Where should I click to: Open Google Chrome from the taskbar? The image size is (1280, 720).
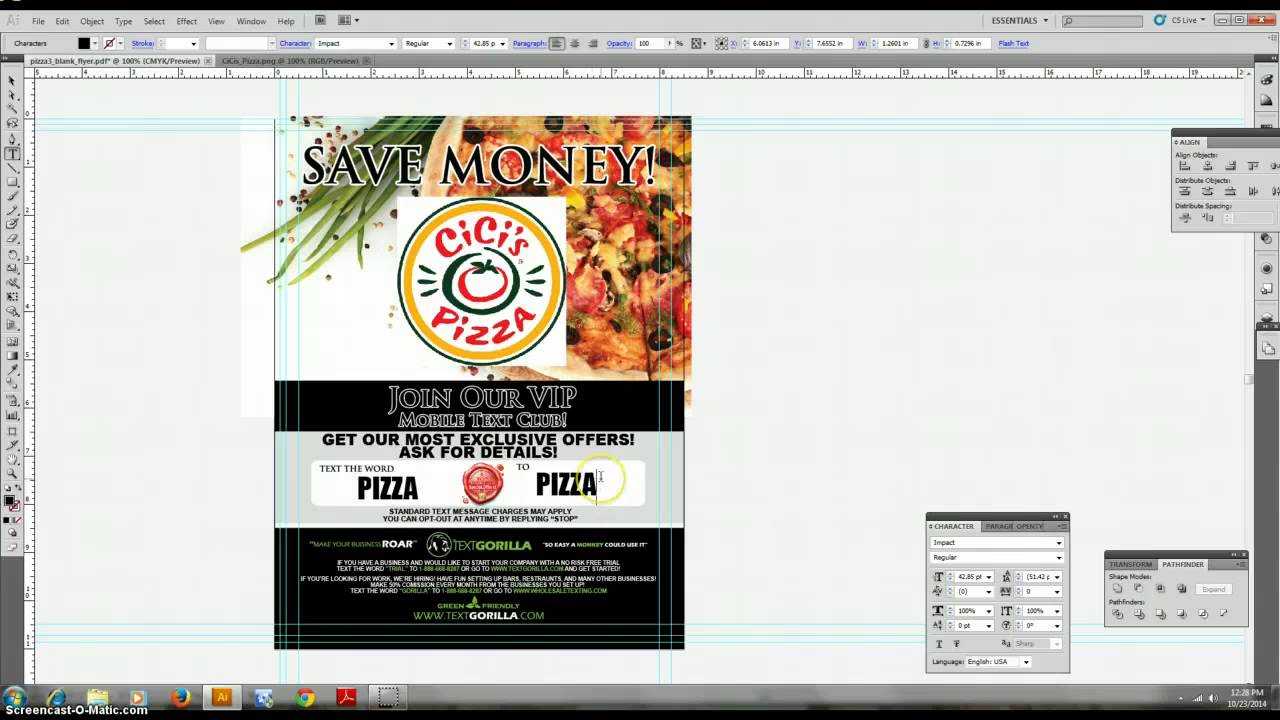[305, 697]
